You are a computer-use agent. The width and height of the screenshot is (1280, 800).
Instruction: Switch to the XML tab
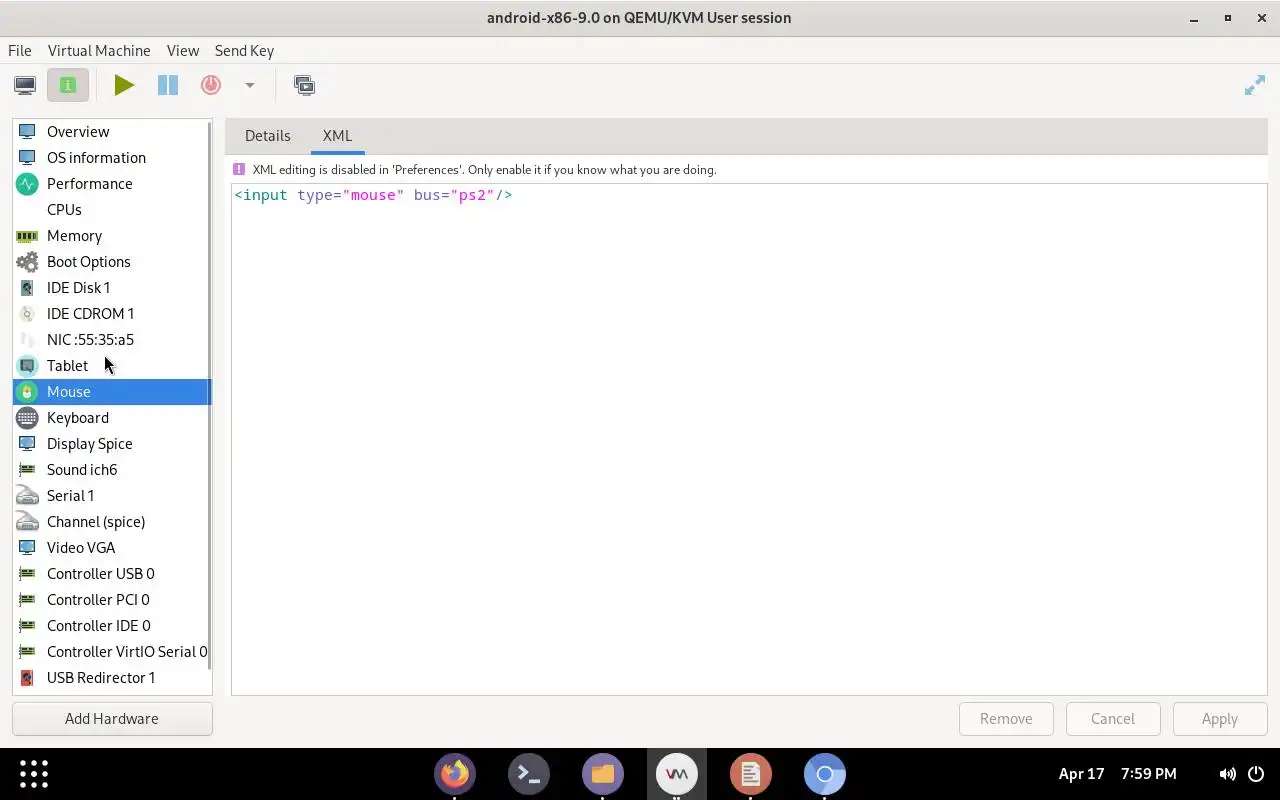[337, 135]
